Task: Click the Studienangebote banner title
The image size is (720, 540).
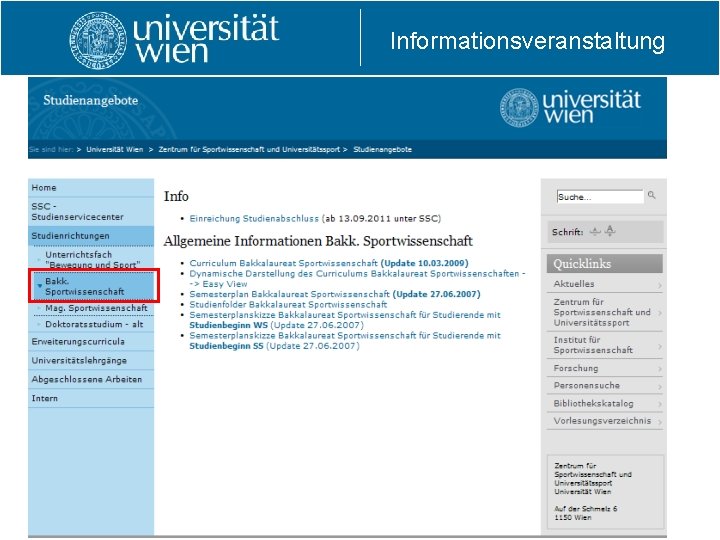Action: pos(90,100)
